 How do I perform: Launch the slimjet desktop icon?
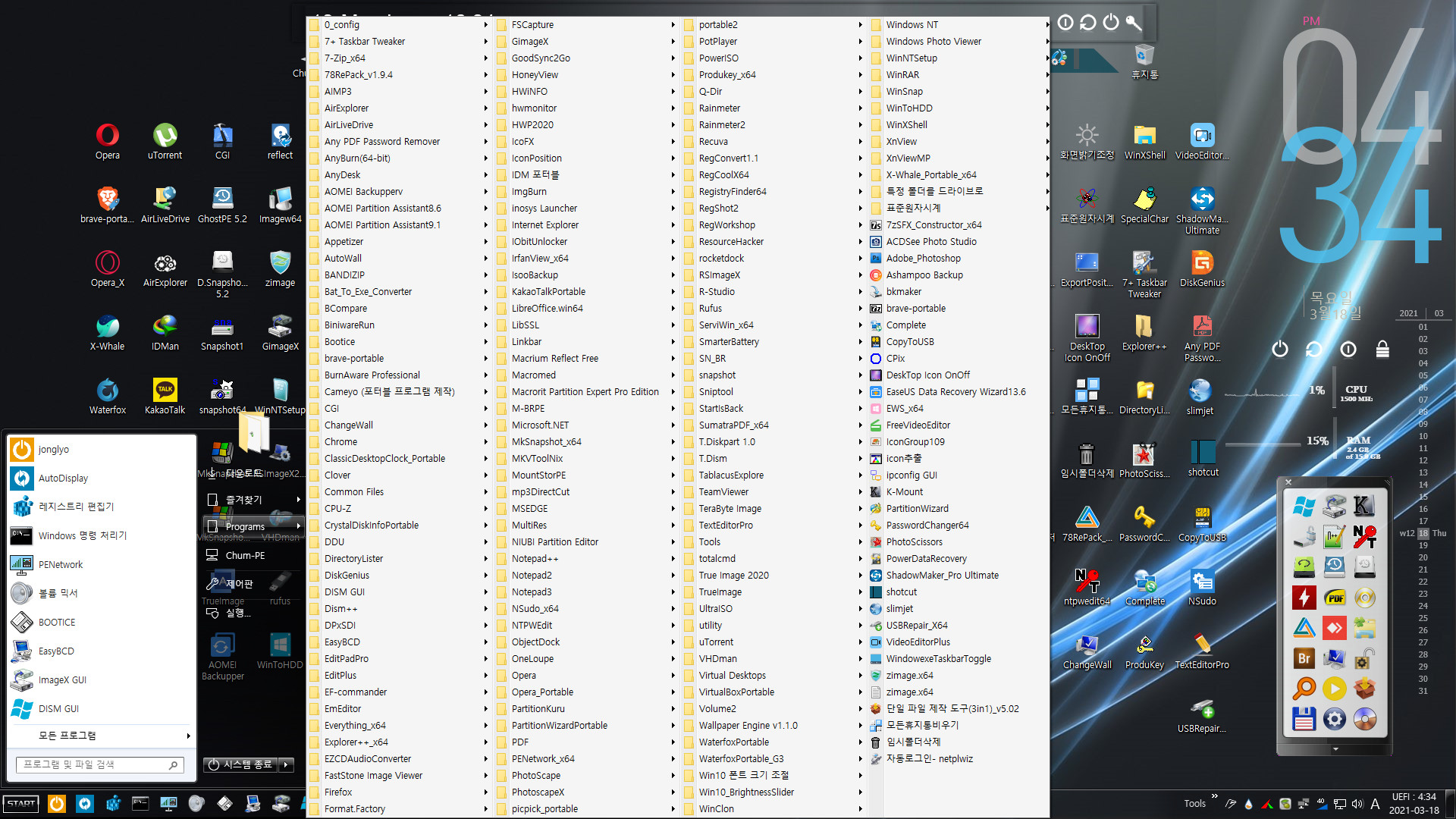tap(1200, 396)
